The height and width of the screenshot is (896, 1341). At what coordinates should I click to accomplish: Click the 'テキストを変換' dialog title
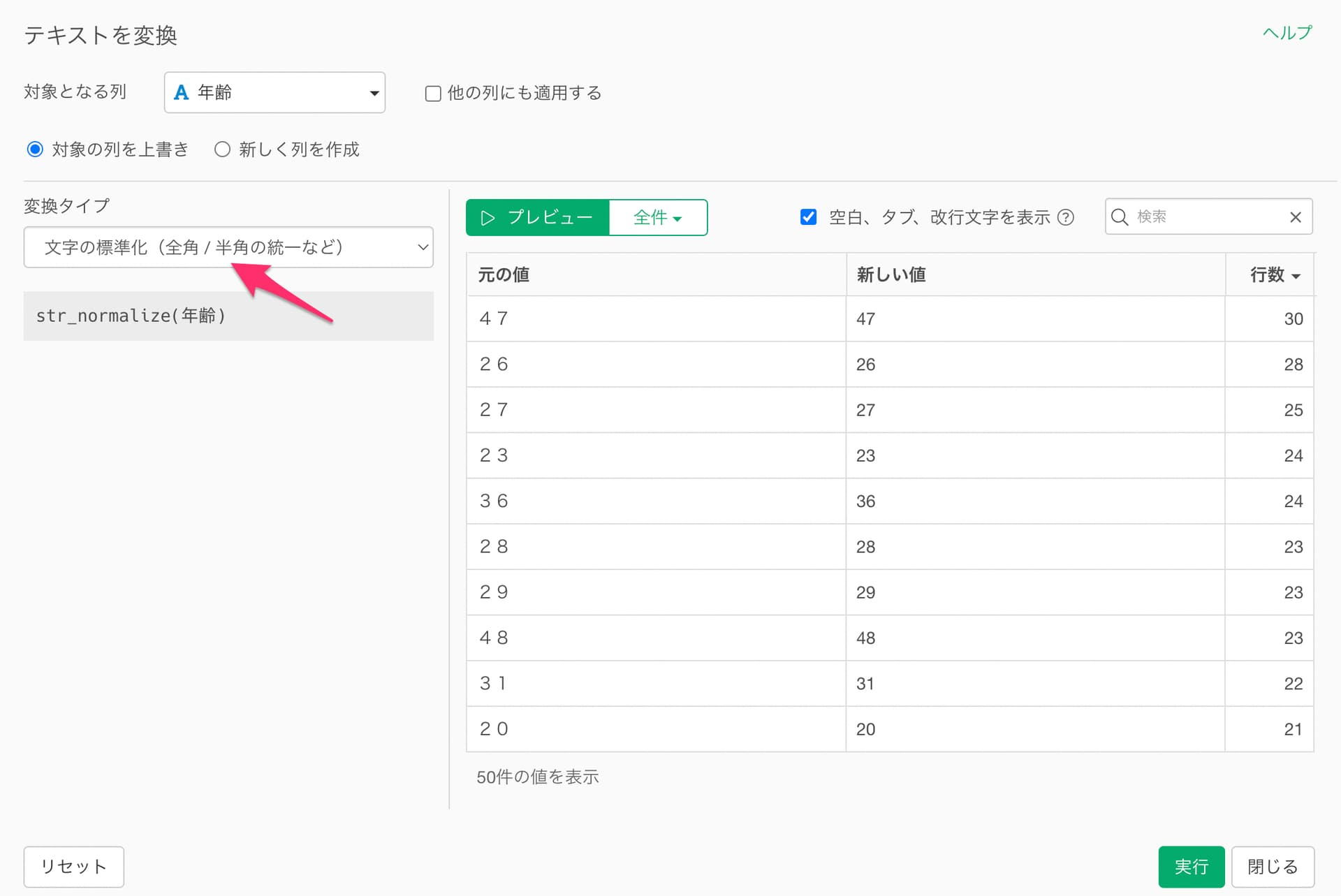(101, 36)
